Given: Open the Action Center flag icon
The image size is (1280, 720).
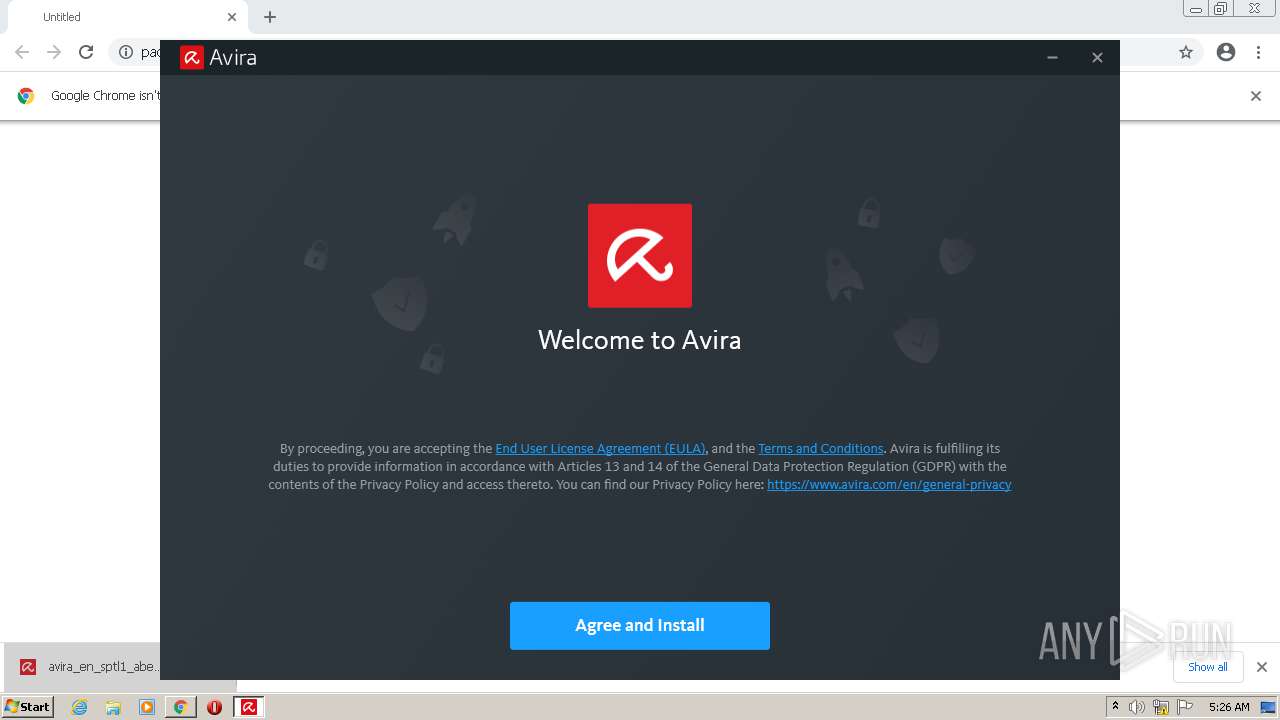Looking at the screenshot, I should pyautogui.click(x=1185, y=707).
